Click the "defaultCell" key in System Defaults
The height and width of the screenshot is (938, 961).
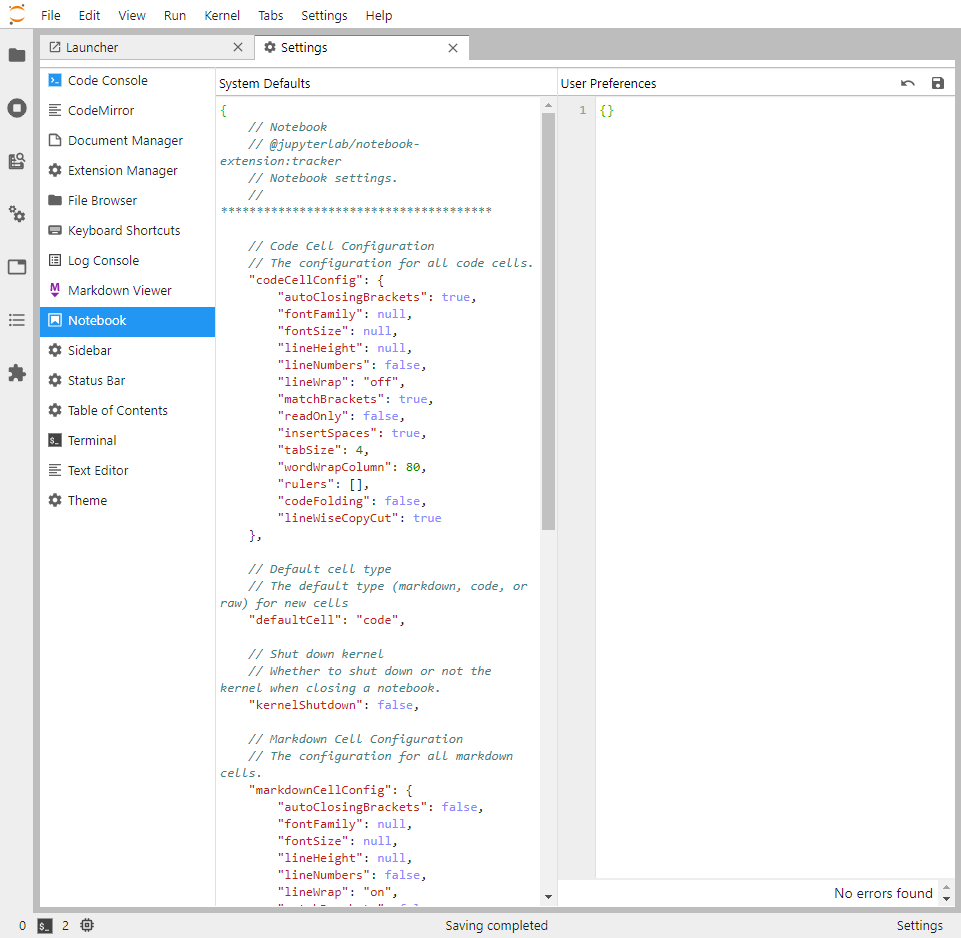point(295,620)
